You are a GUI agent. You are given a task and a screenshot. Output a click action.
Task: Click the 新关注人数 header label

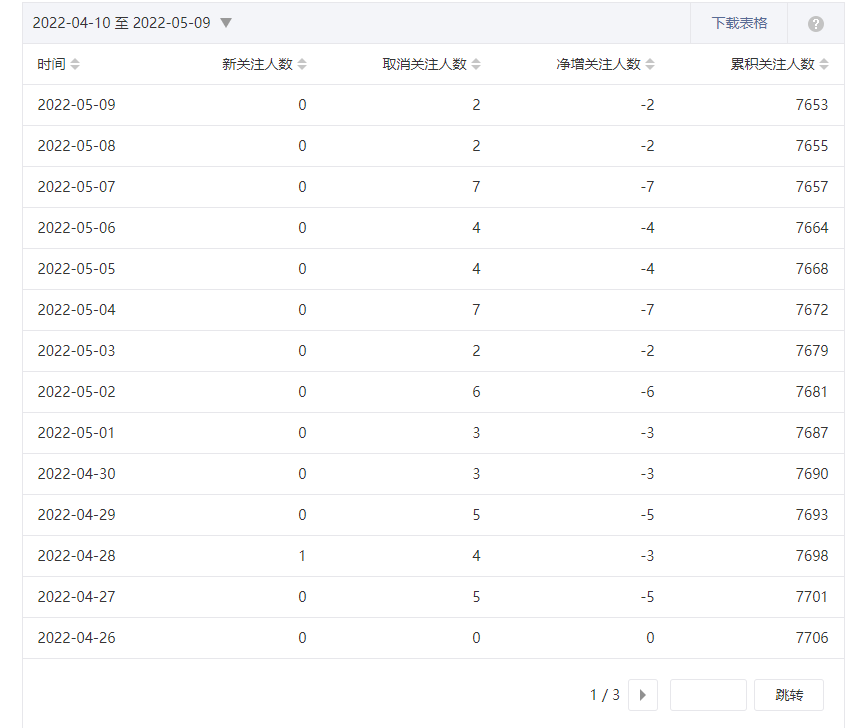click(257, 64)
